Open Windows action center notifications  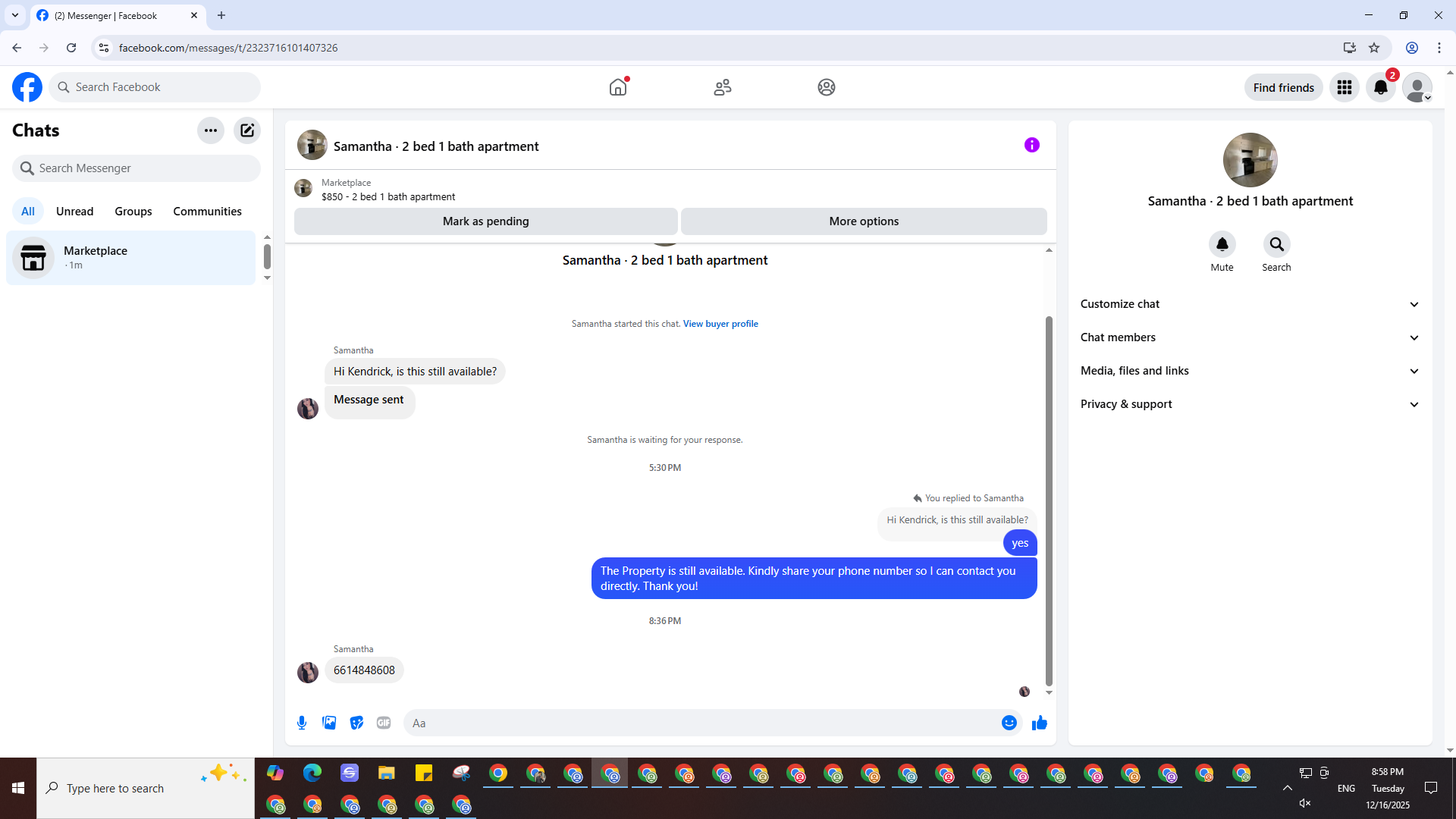pos(1431,788)
